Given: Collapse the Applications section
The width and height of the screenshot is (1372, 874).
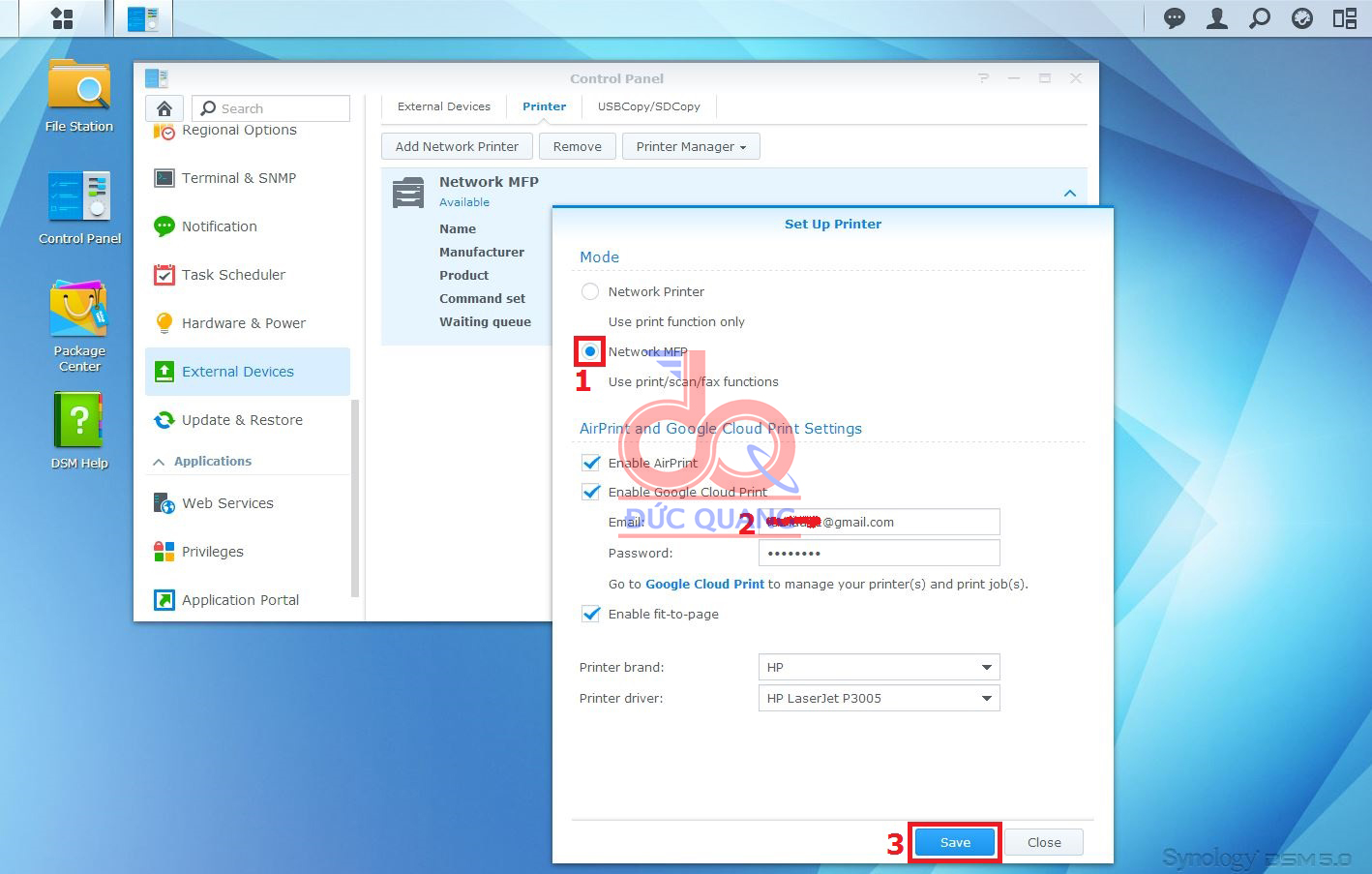Looking at the screenshot, I should 159,462.
